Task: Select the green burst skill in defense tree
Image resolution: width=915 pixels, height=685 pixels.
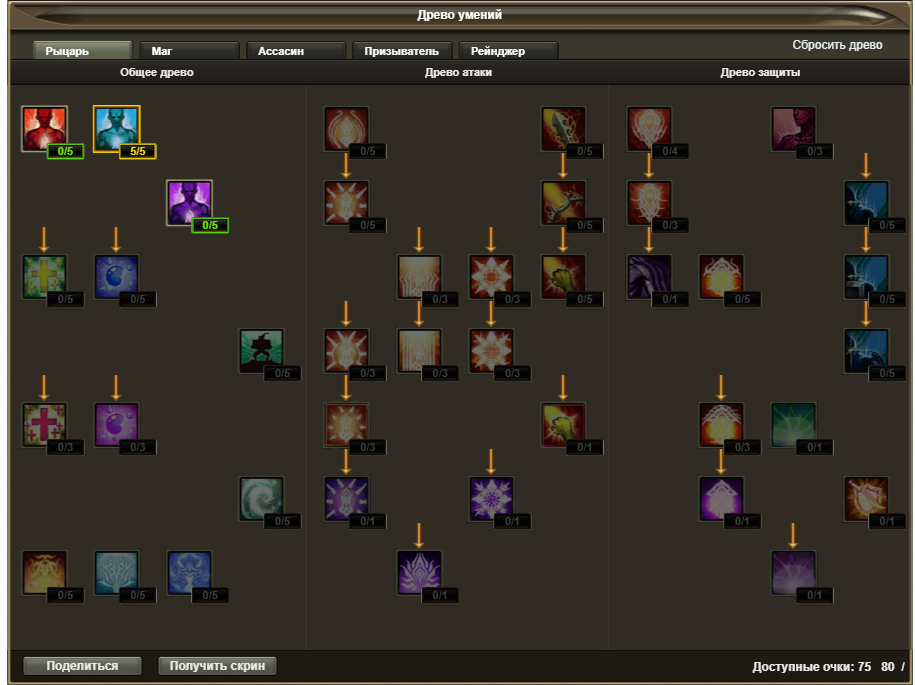Action: click(x=794, y=425)
